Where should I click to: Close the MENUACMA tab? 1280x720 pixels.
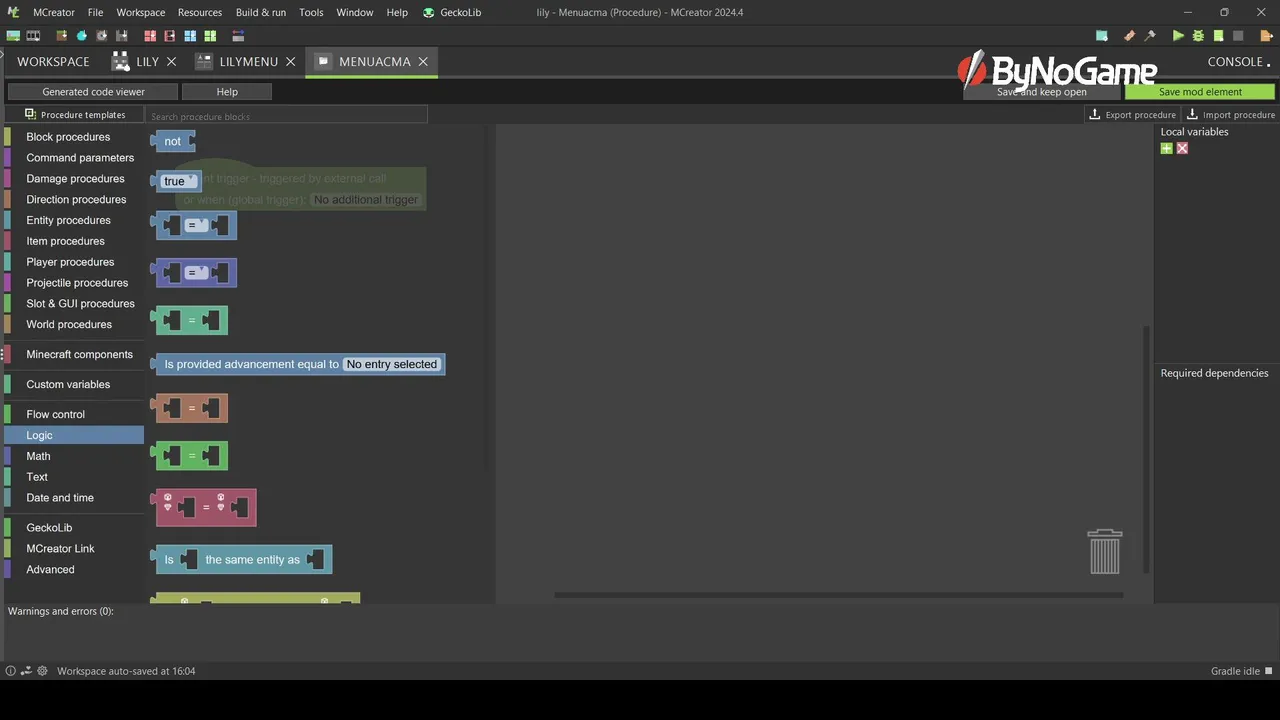coord(423,62)
